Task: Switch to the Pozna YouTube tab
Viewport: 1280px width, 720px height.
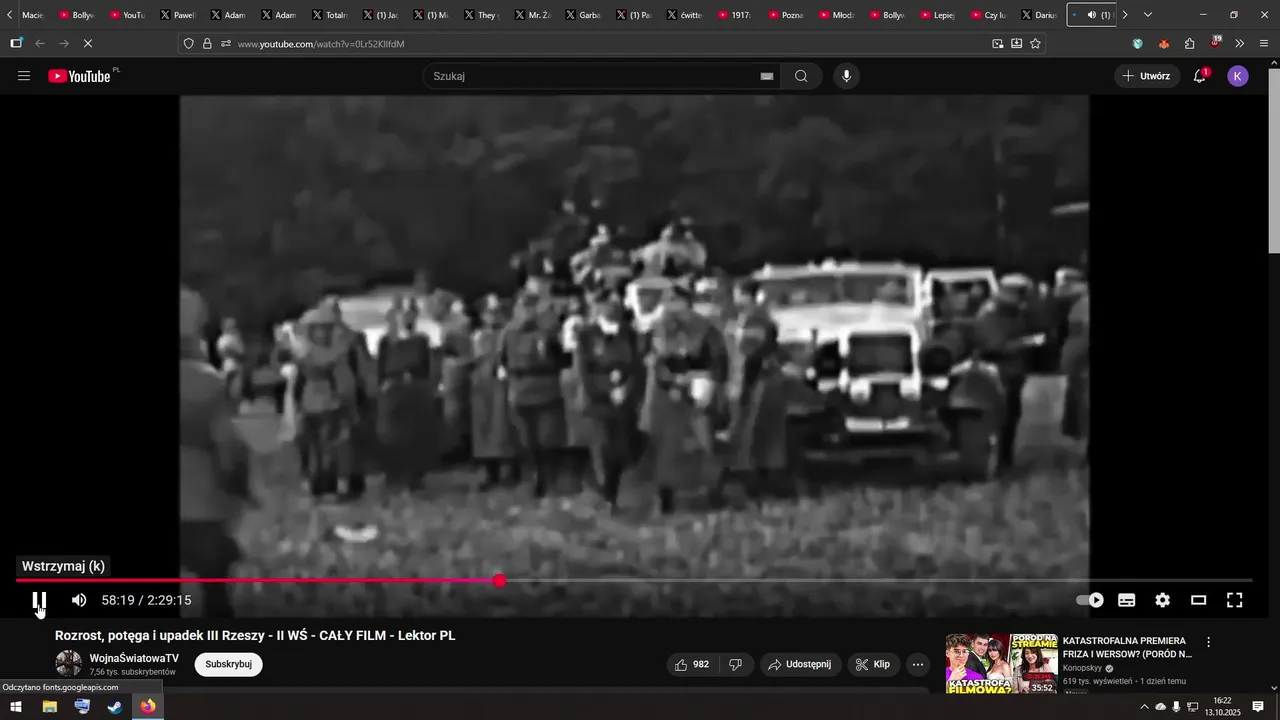Action: click(x=784, y=15)
